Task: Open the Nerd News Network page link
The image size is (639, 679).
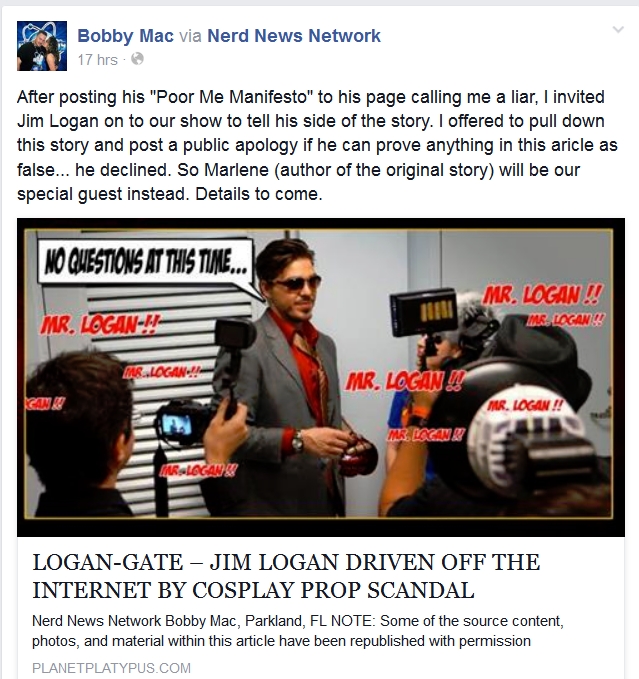Action: [x=294, y=36]
